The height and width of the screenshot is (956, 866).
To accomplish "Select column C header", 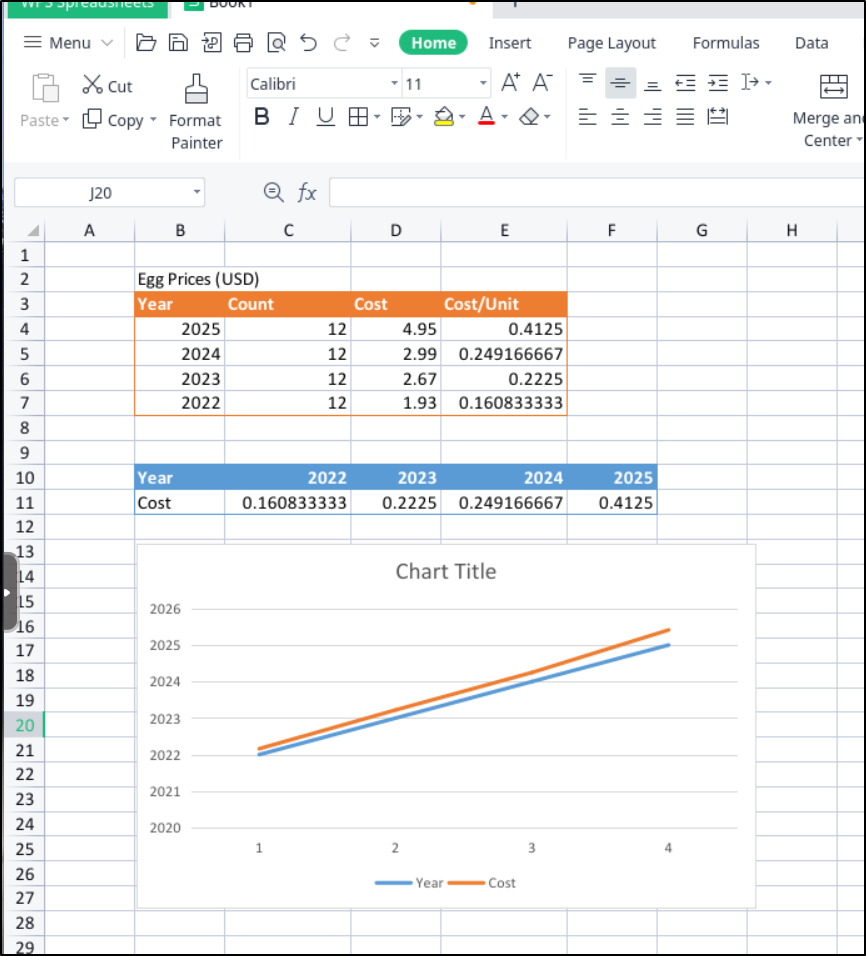I will [288, 230].
